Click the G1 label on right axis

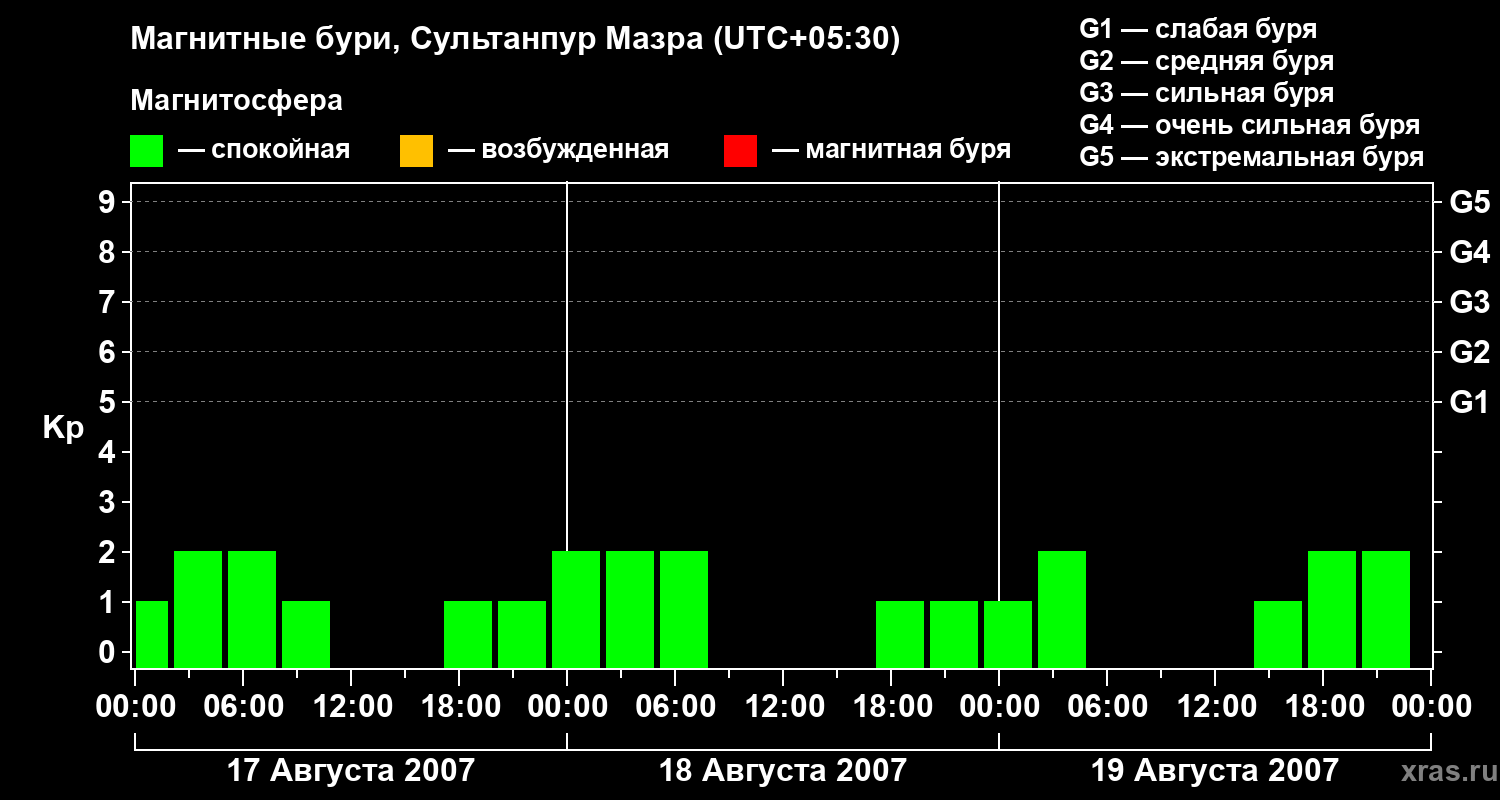(x=1470, y=402)
